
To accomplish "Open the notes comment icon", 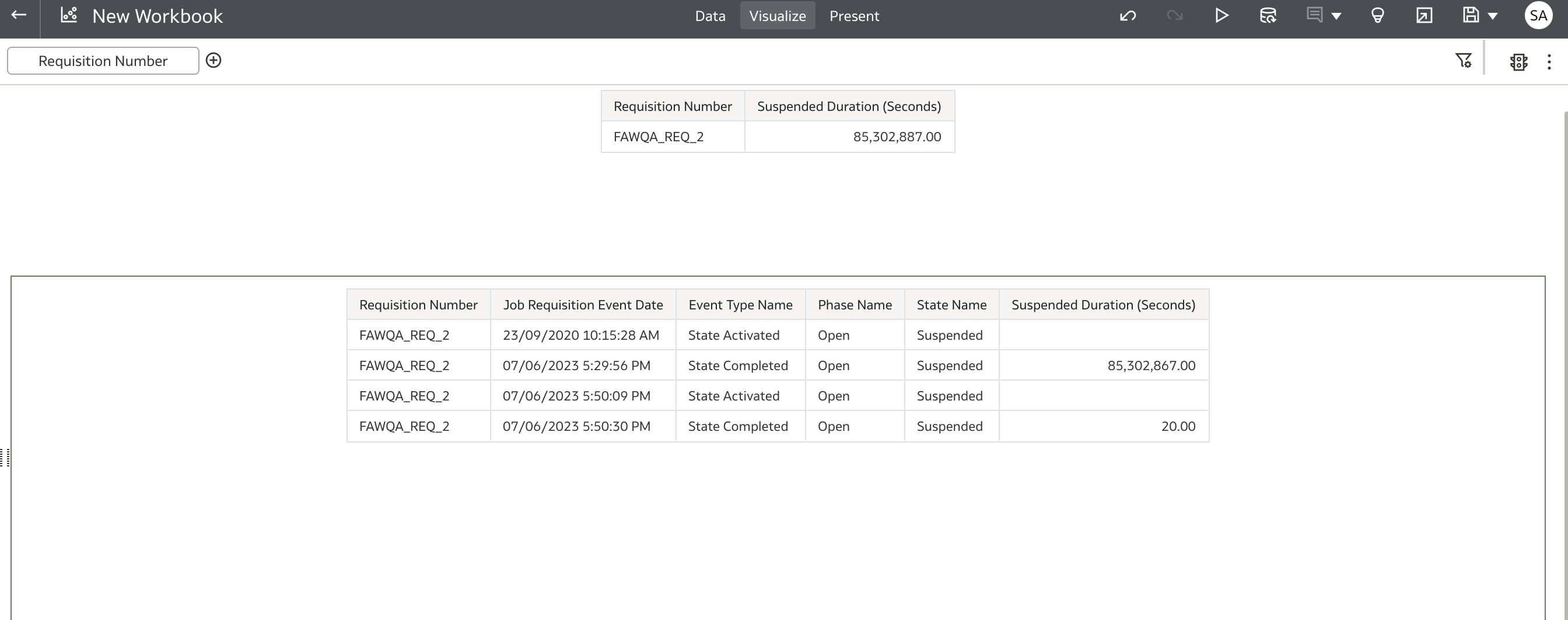I will 1314,15.
